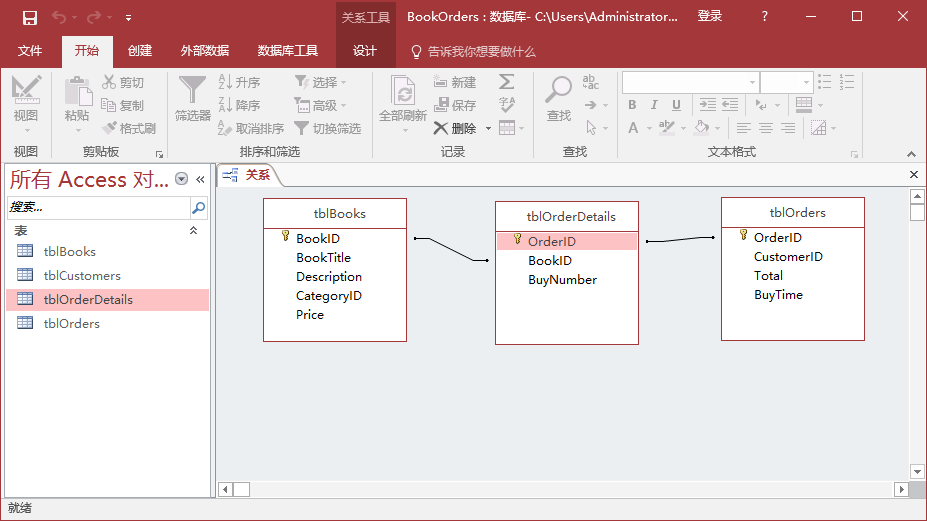Open the font name dropdown

tap(751, 82)
